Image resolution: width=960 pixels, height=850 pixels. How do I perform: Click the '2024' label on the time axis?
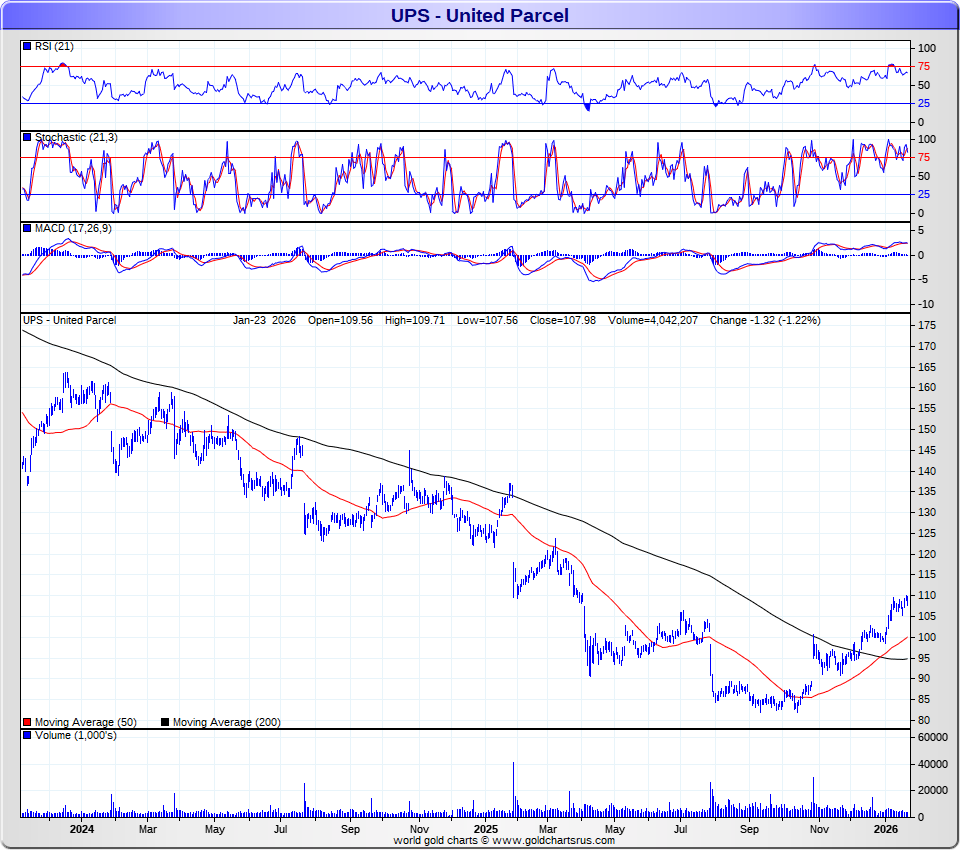pos(82,830)
